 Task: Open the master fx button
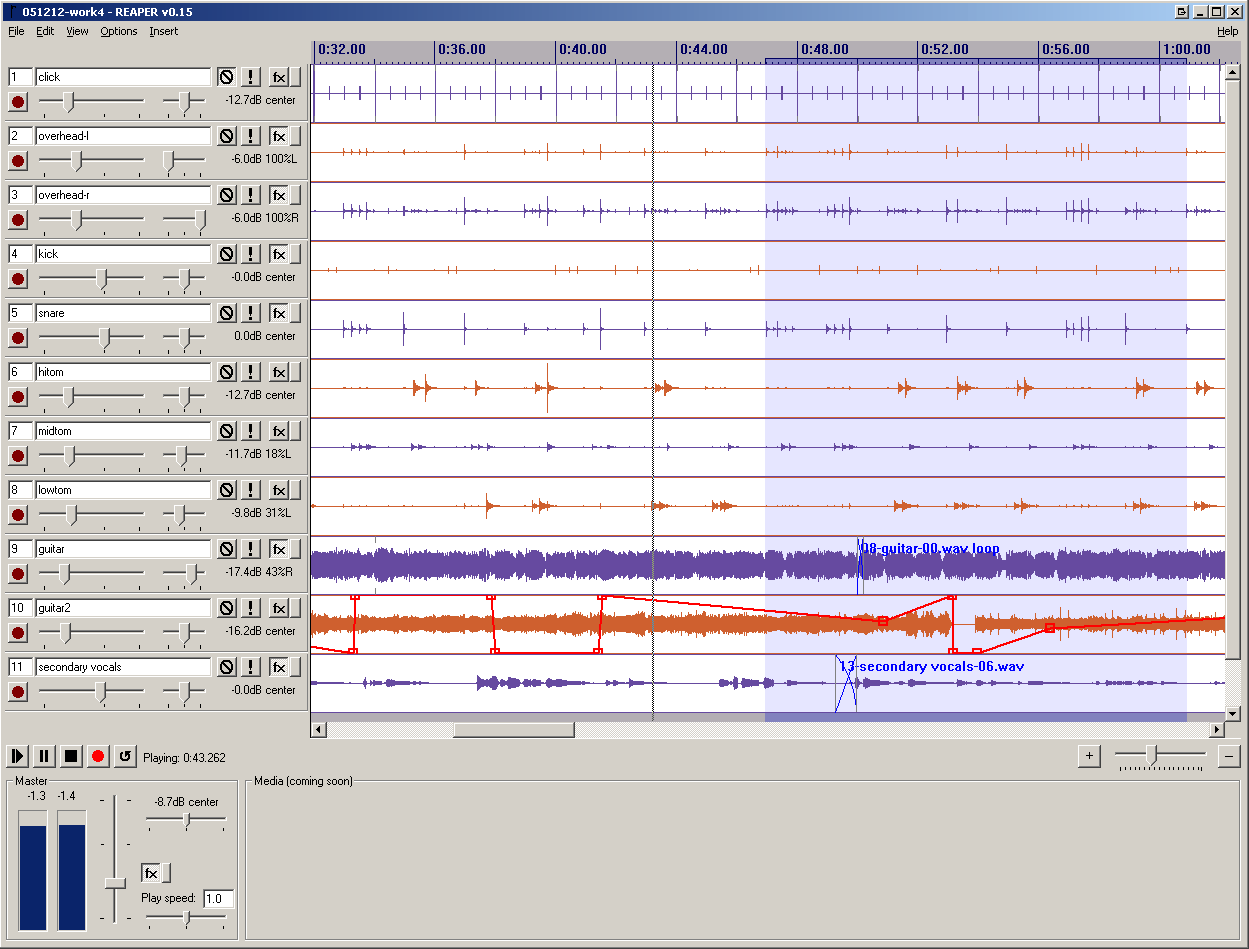(x=151, y=873)
